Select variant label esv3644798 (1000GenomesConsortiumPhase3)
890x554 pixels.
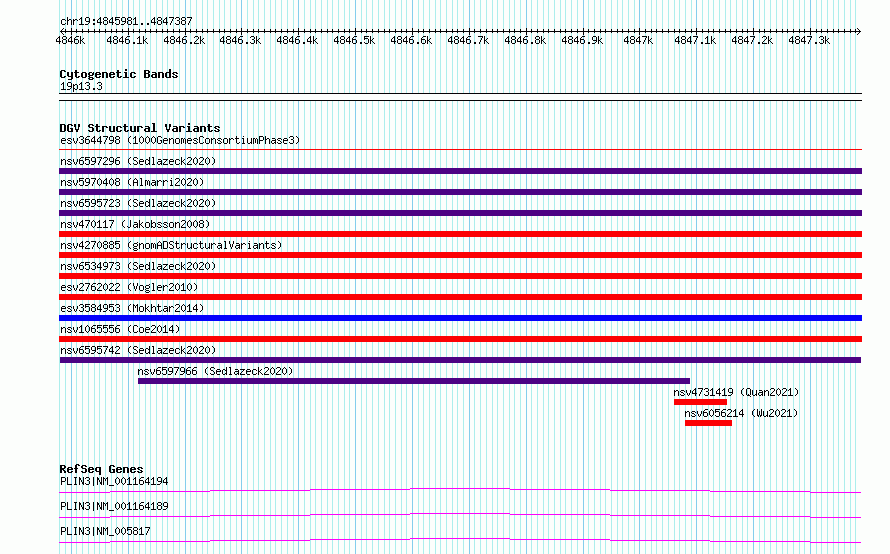pyautogui.click(x=180, y=140)
